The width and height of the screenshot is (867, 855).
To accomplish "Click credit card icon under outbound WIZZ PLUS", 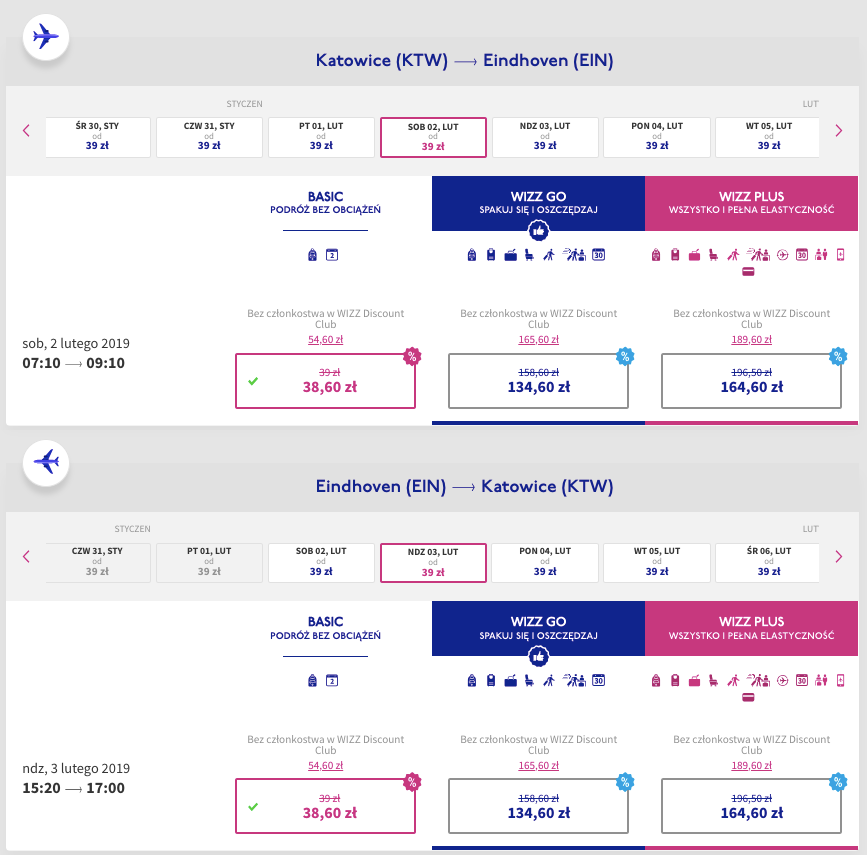I will [747, 272].
